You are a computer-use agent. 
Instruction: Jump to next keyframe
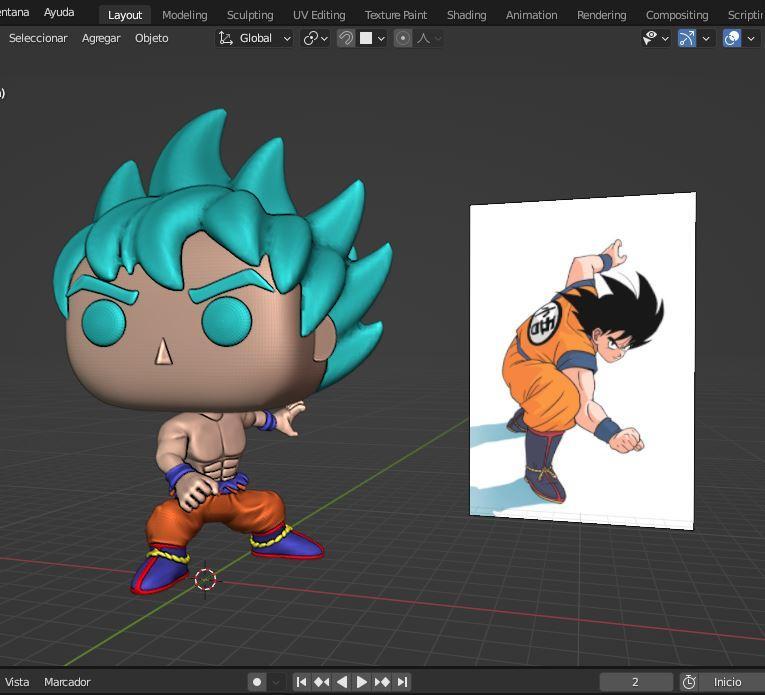pos(382,682)
